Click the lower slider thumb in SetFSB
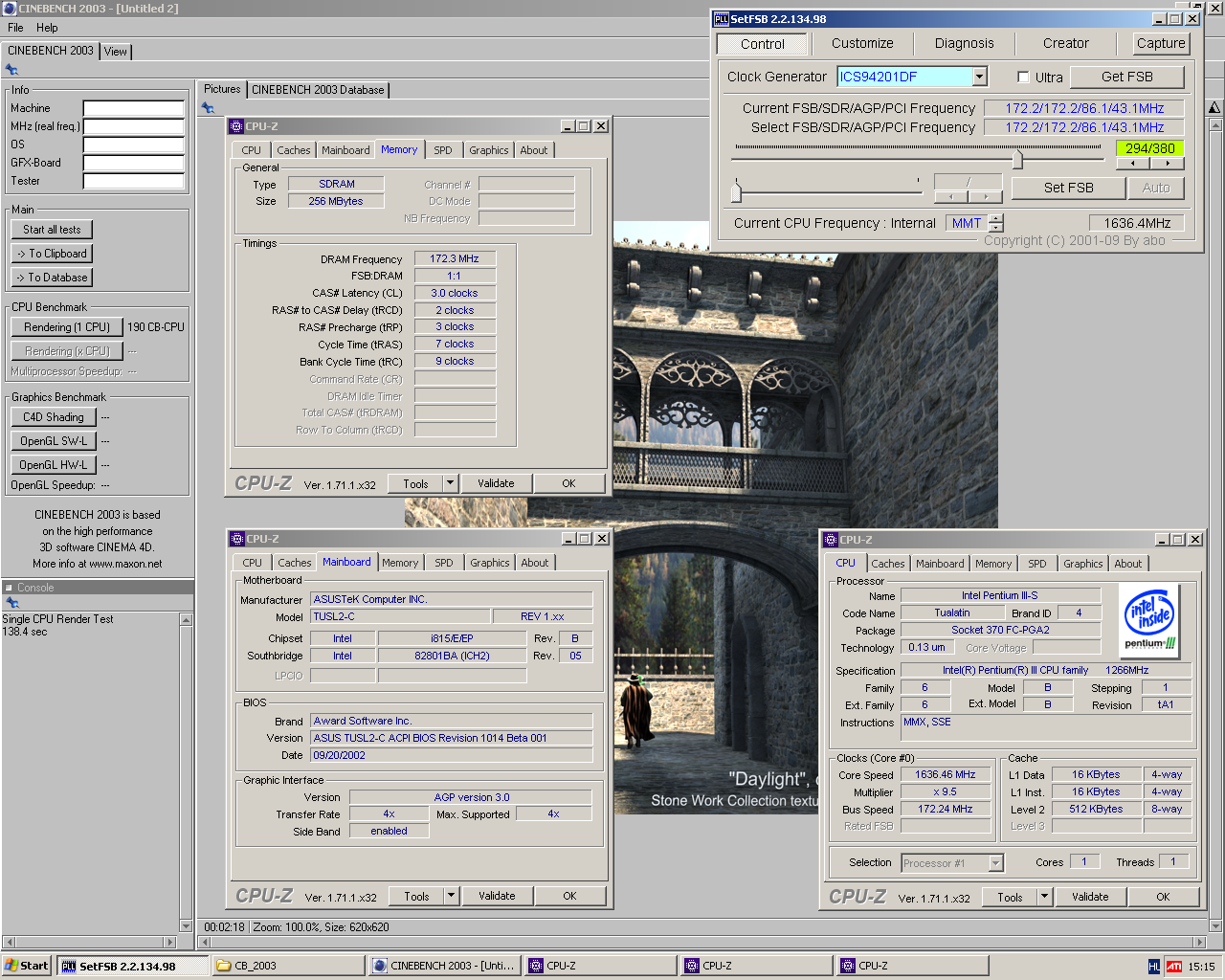This screenshot has height=980, width=1225. click(x=736, y=192)
